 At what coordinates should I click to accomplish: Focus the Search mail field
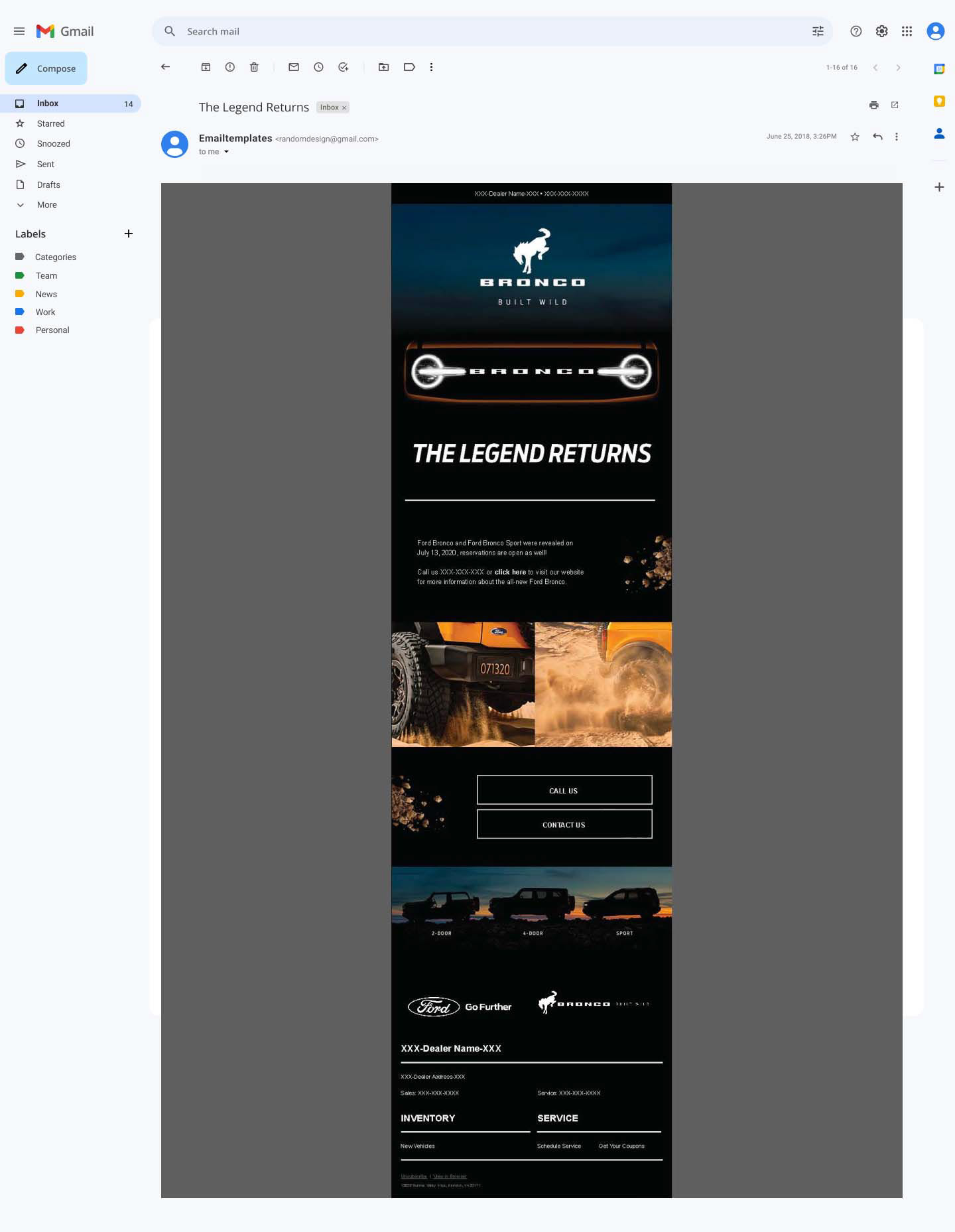click(491, 31)
